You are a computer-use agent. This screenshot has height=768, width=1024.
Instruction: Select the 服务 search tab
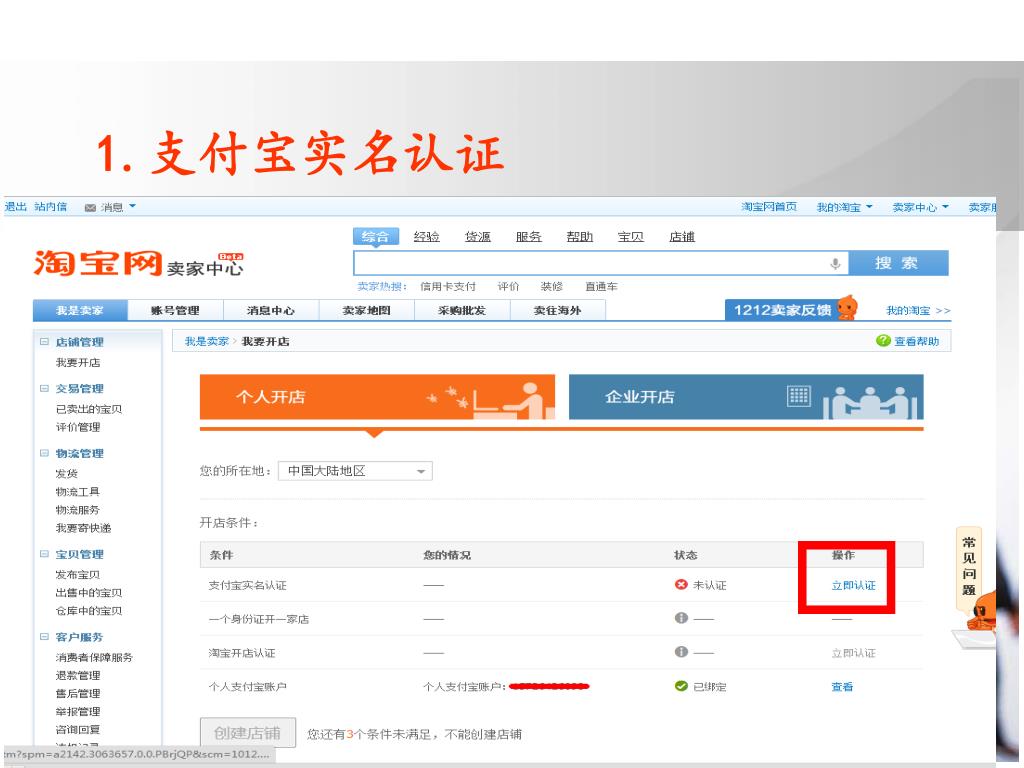tap(528, 236)
